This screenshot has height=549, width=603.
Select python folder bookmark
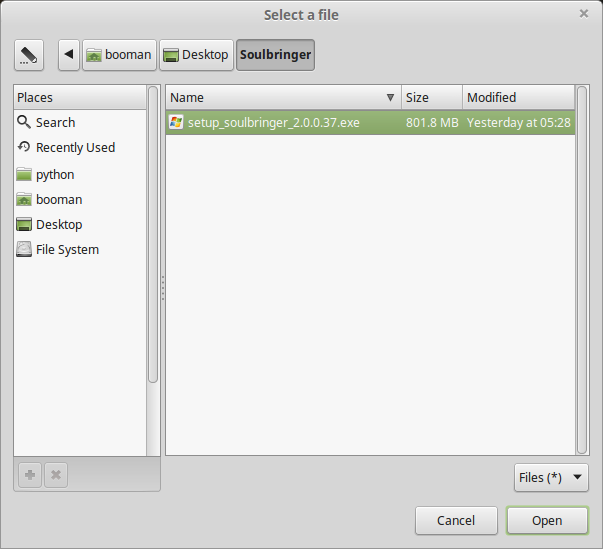coord(80,175)
